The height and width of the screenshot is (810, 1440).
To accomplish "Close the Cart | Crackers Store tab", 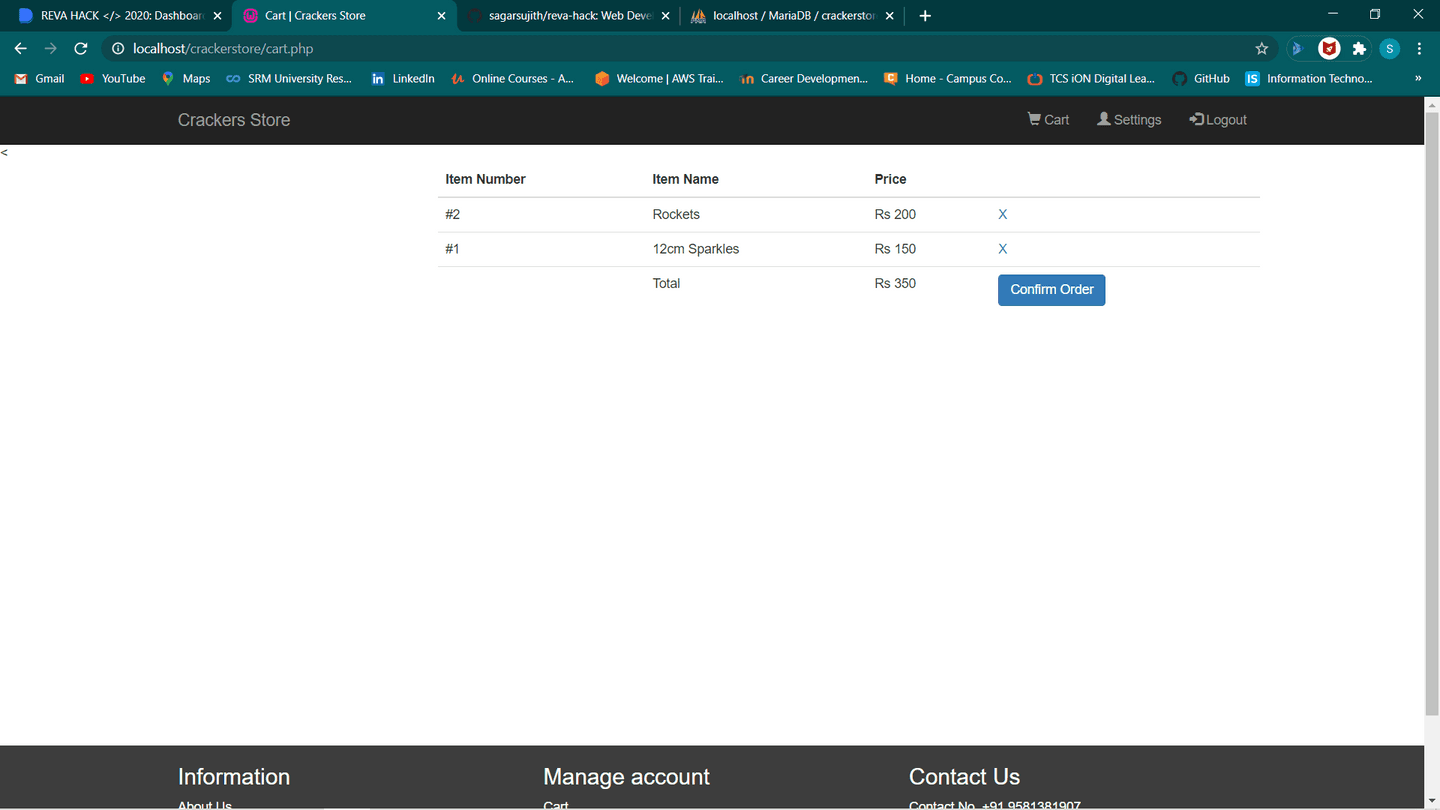I will pyautogui.click(x=441, y=16).
